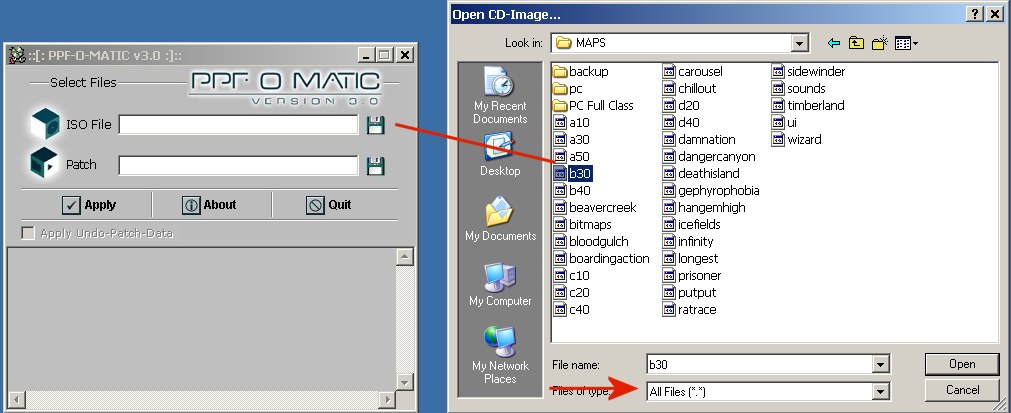The width and height of the screenshot is (1011, 413).
Task: Open the View menu icon
Action: point(907,43)
